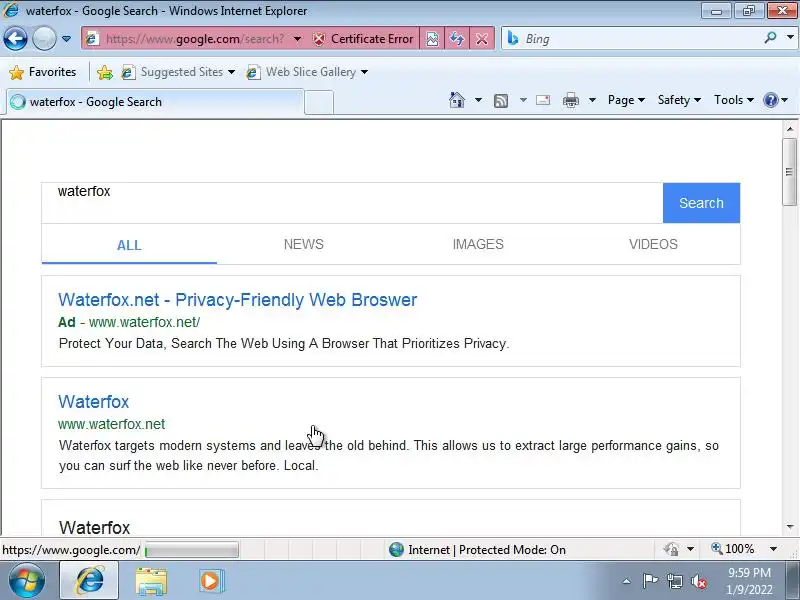The width and height of the screenshot is (800, 600).
Task: Click the waterfox Google search input
Action: [352, 203]
